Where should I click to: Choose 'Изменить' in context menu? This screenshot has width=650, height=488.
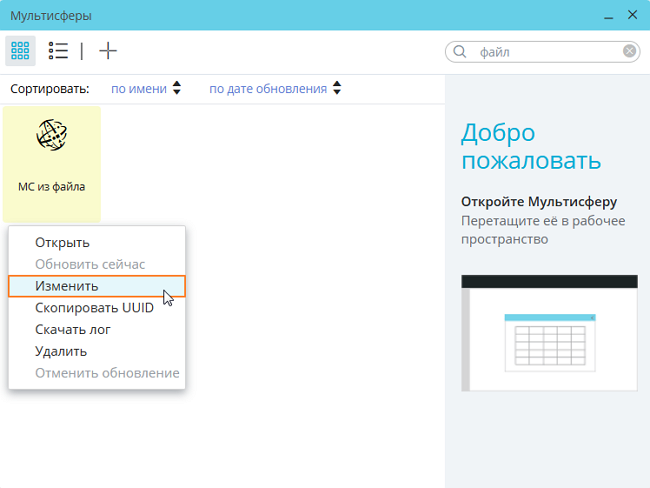tap(97, 286)
